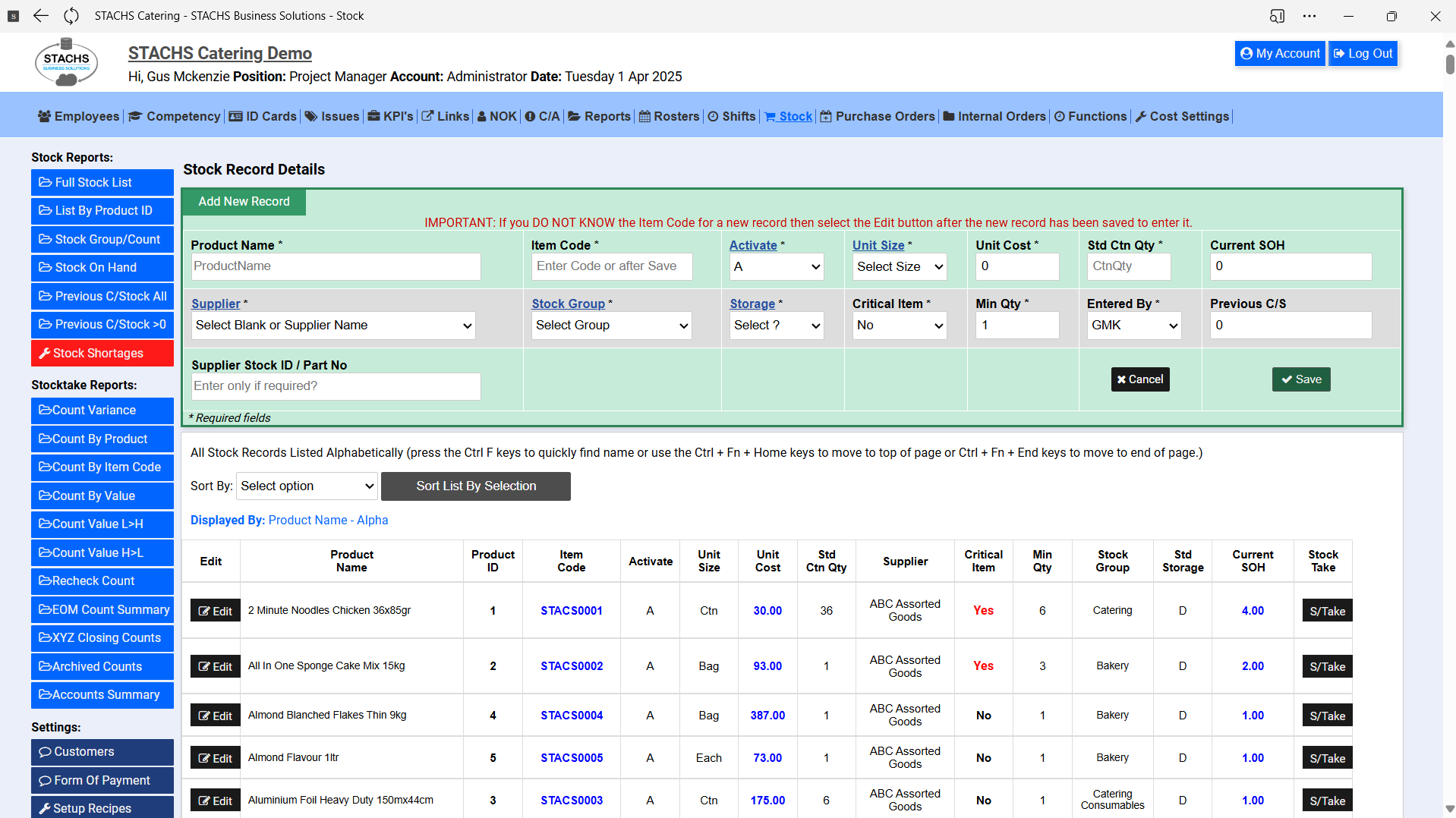Click into the Product Name field
The width and height of the screenshot is (1456, 818).
point(336,266)
